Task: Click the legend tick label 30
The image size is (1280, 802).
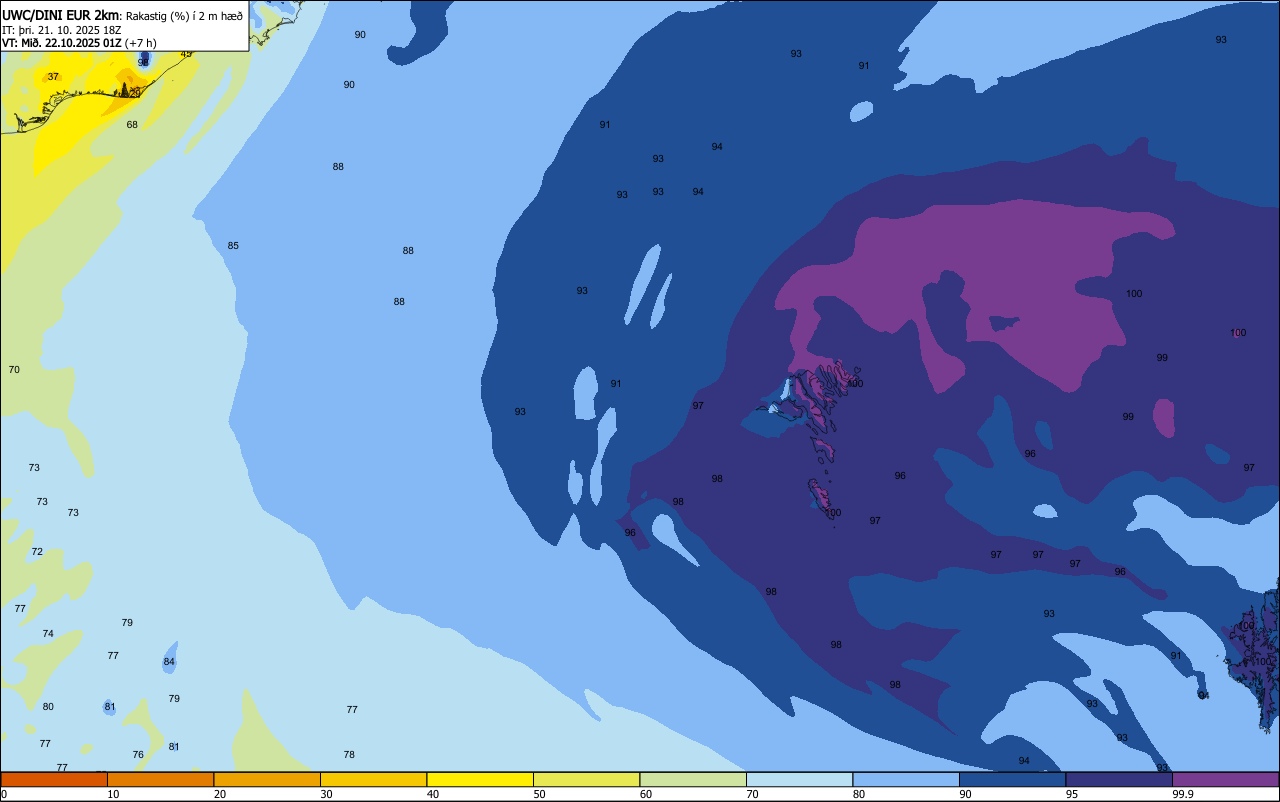Action: (327, 794)
